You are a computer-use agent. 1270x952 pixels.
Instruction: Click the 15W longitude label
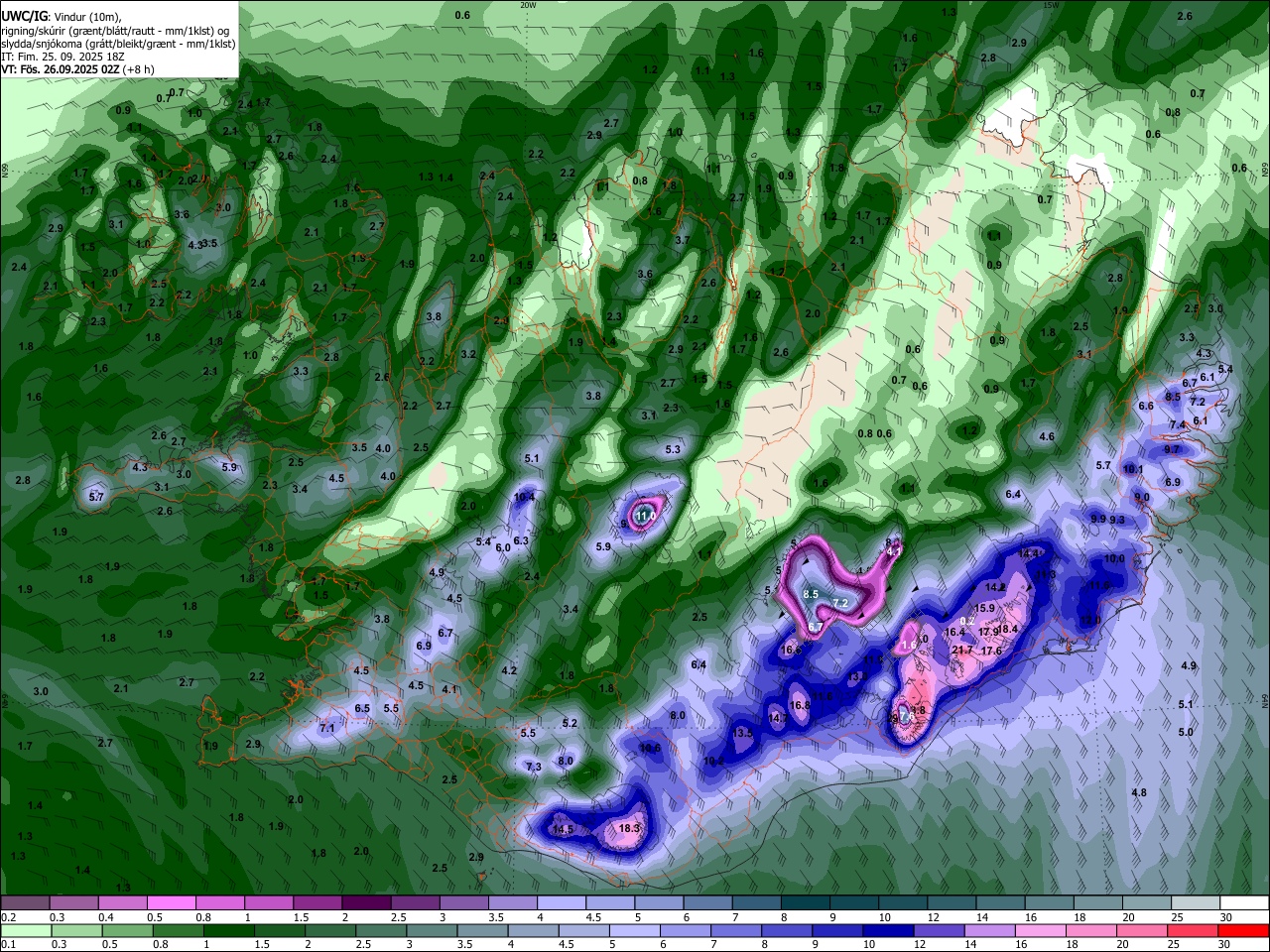click(1051, 5)
